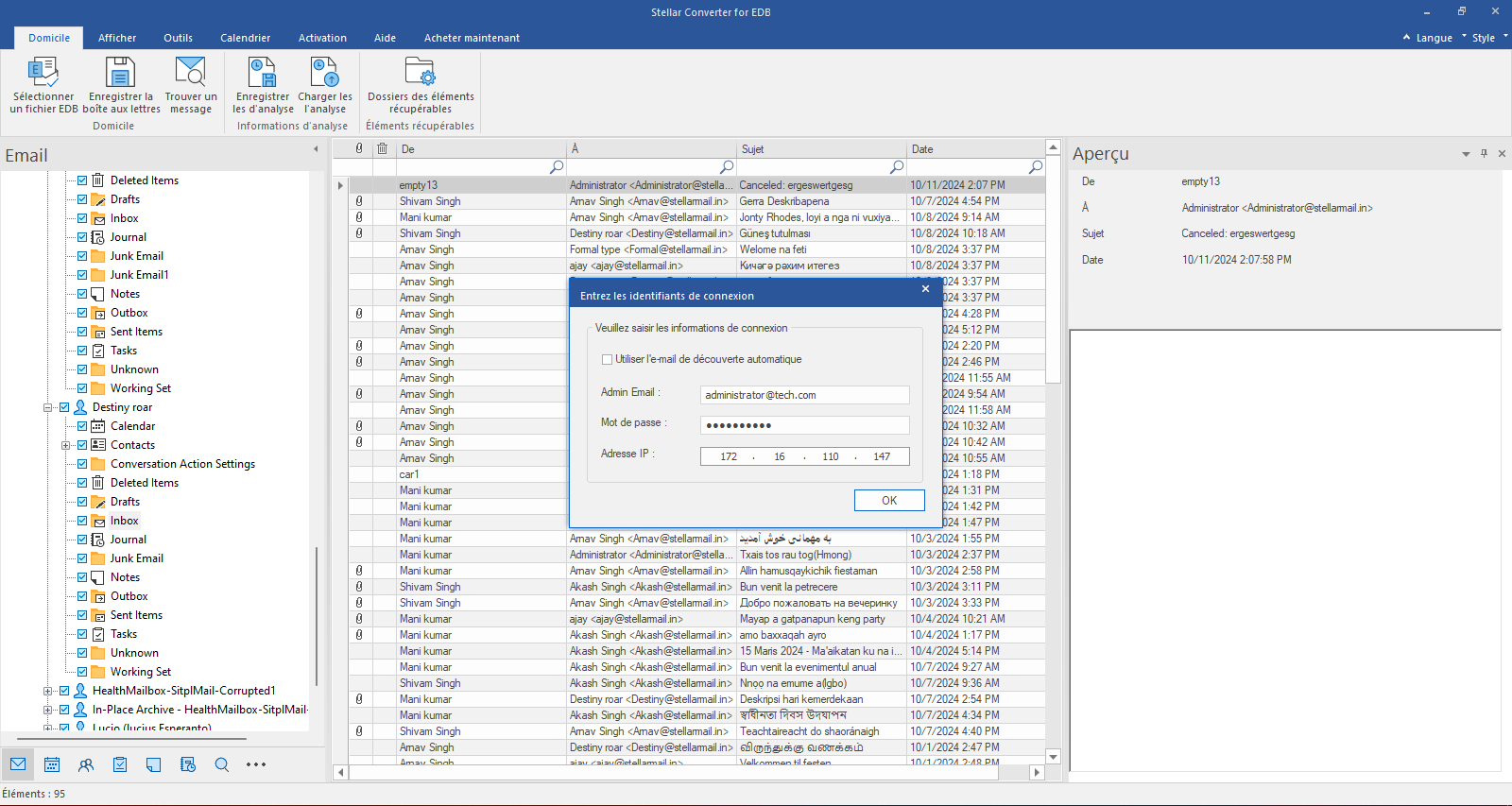
Task: Click Enregistrer les d'analyse icon
Action: [262, 73]
